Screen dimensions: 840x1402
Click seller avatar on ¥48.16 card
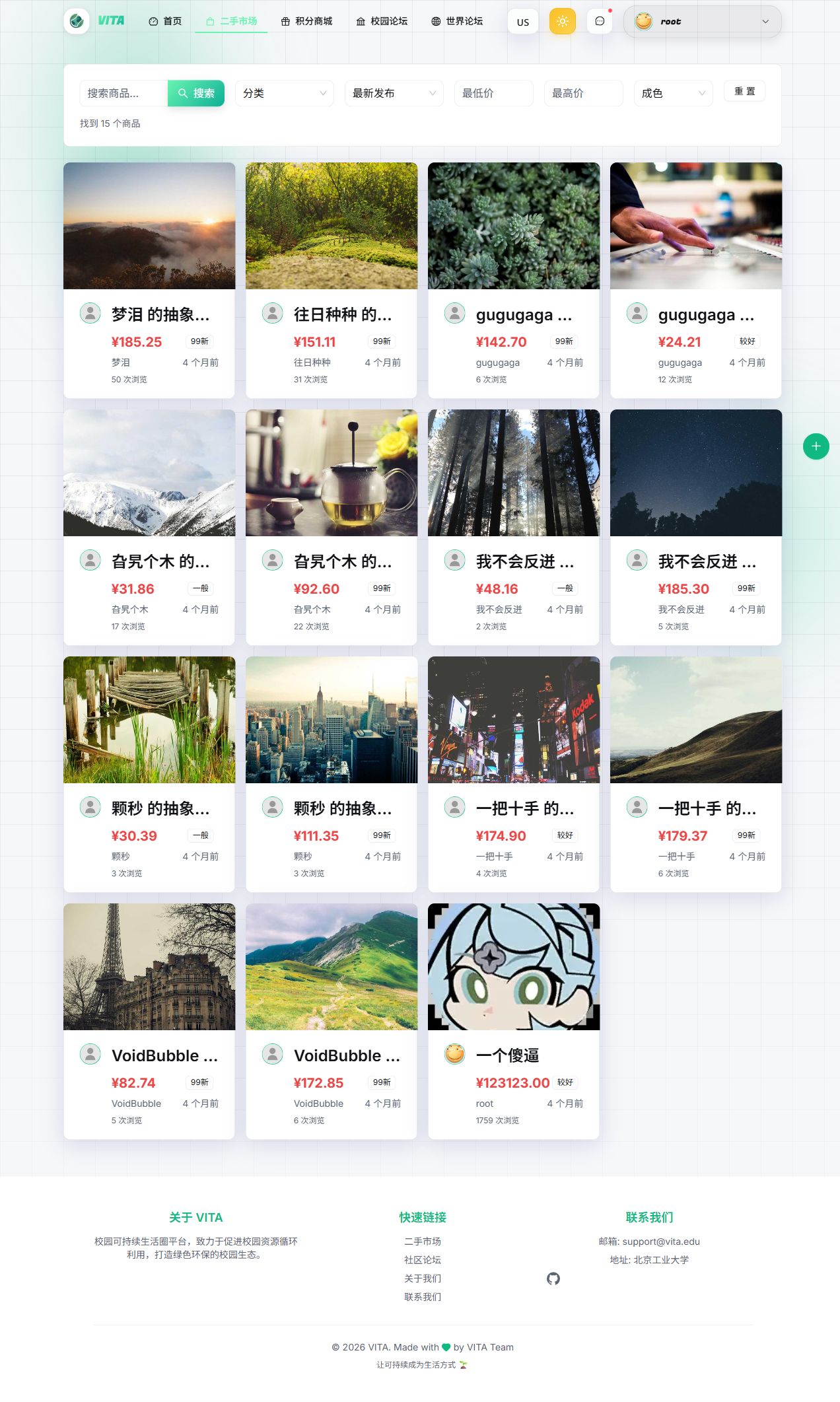click(455, 560)
